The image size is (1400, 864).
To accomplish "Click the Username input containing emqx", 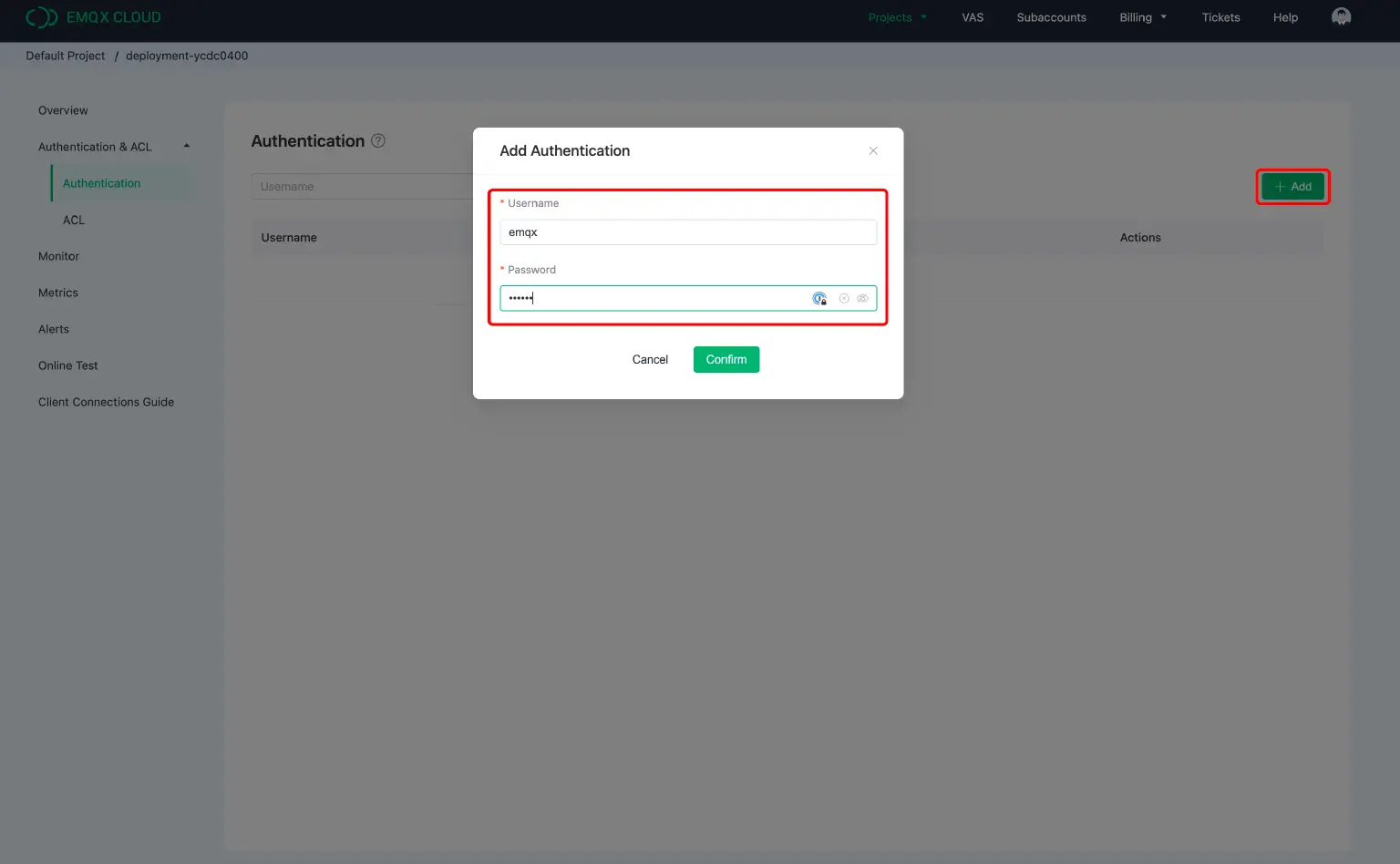I will pyautogui.click(x=687, y=231).
